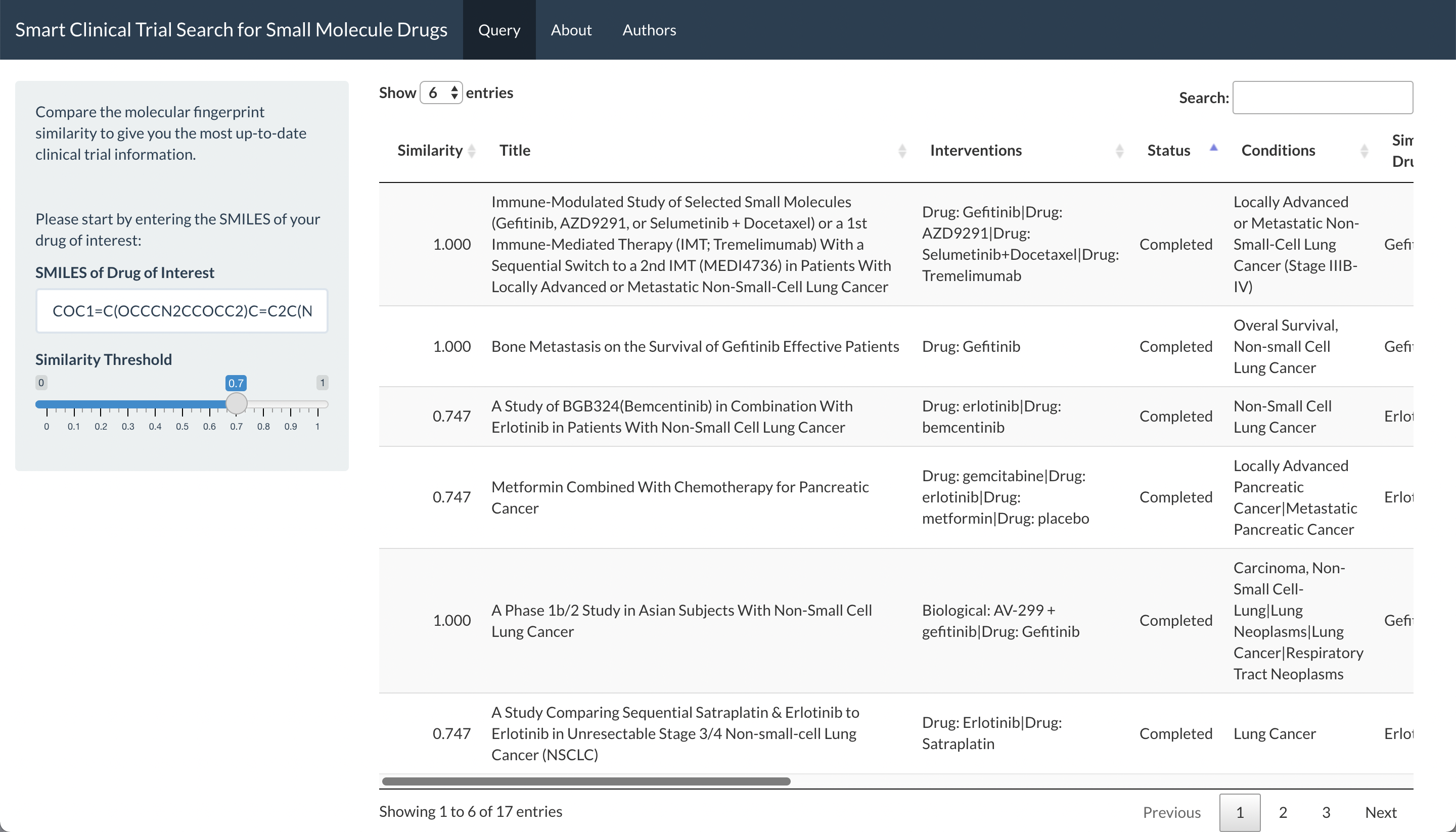Screen dimensions: 1456x832
Task: Set threshold at the 0.3 tick mark
Action: pyautogui.click(x=127, y=426)
